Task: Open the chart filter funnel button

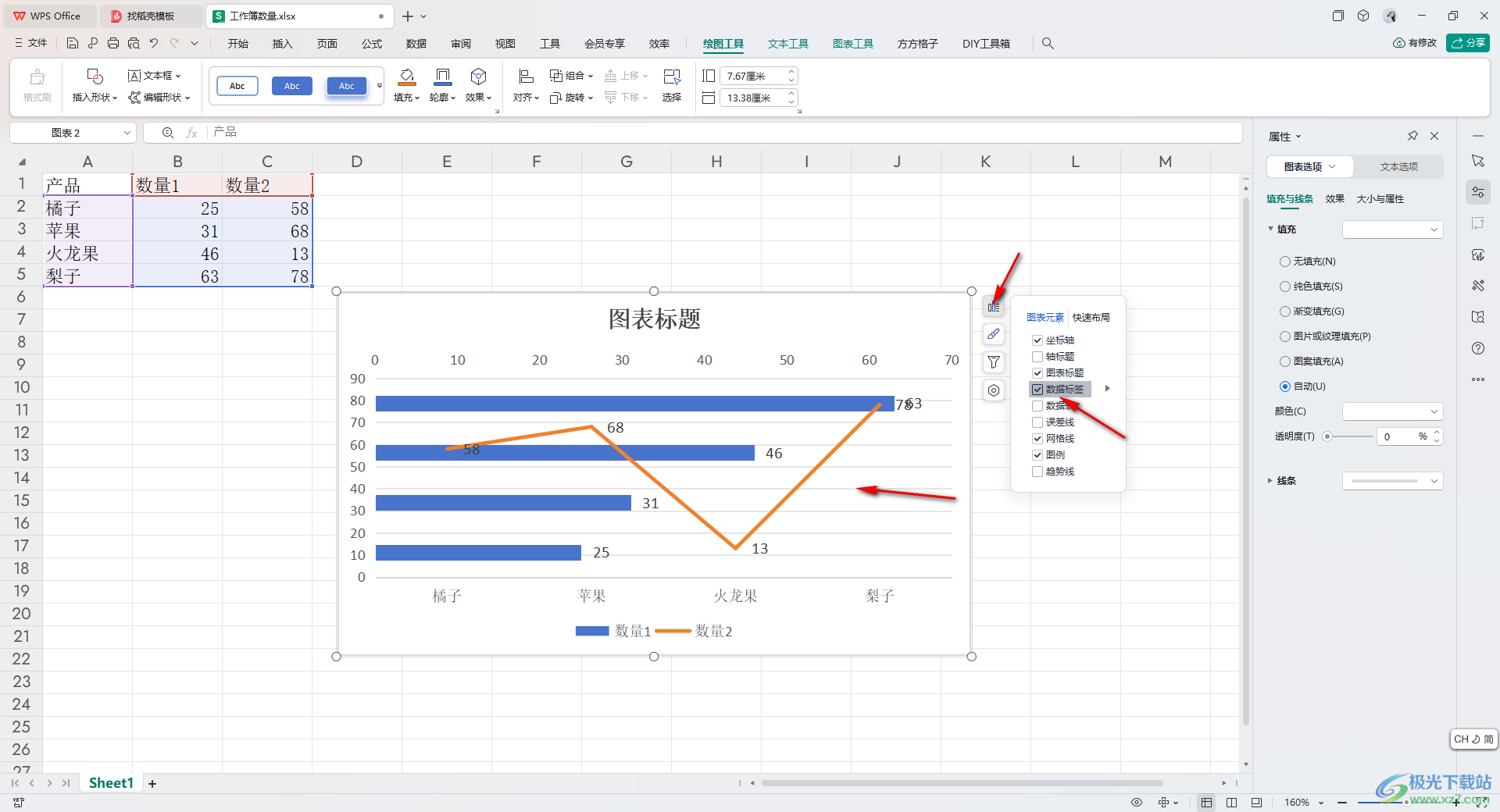Action: coord(993,362)
